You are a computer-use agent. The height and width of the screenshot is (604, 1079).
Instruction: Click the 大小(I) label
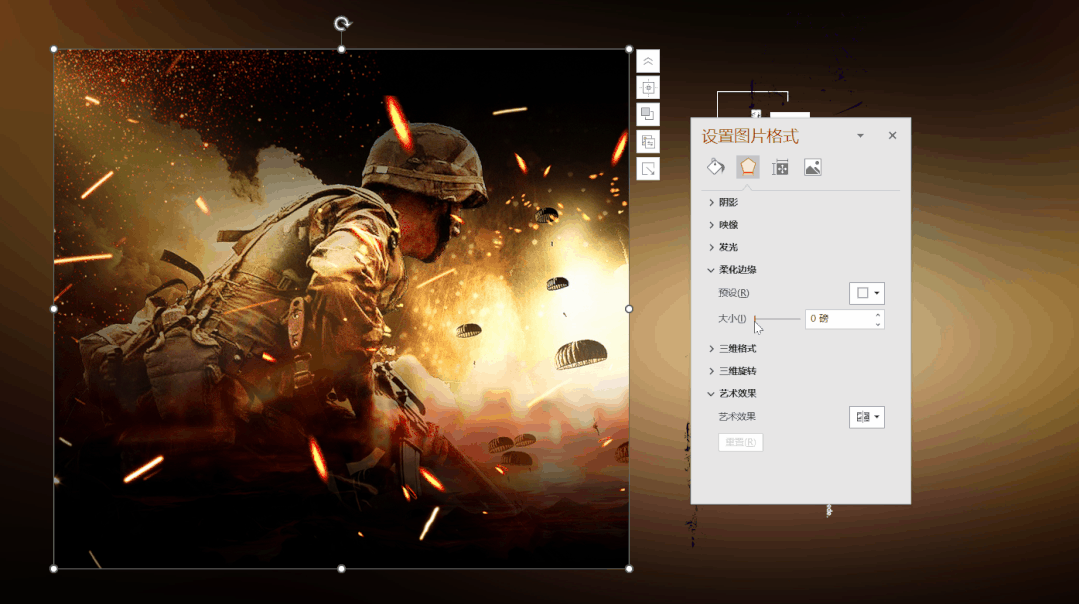click(x=732, y=319)
